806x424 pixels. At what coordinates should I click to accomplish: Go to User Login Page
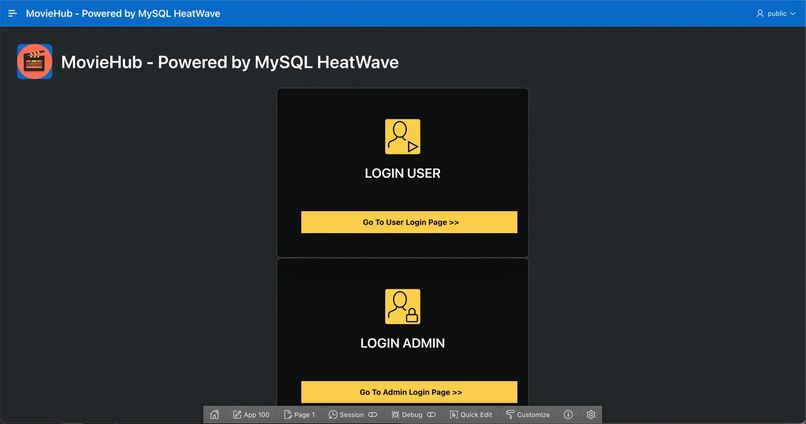409,222
